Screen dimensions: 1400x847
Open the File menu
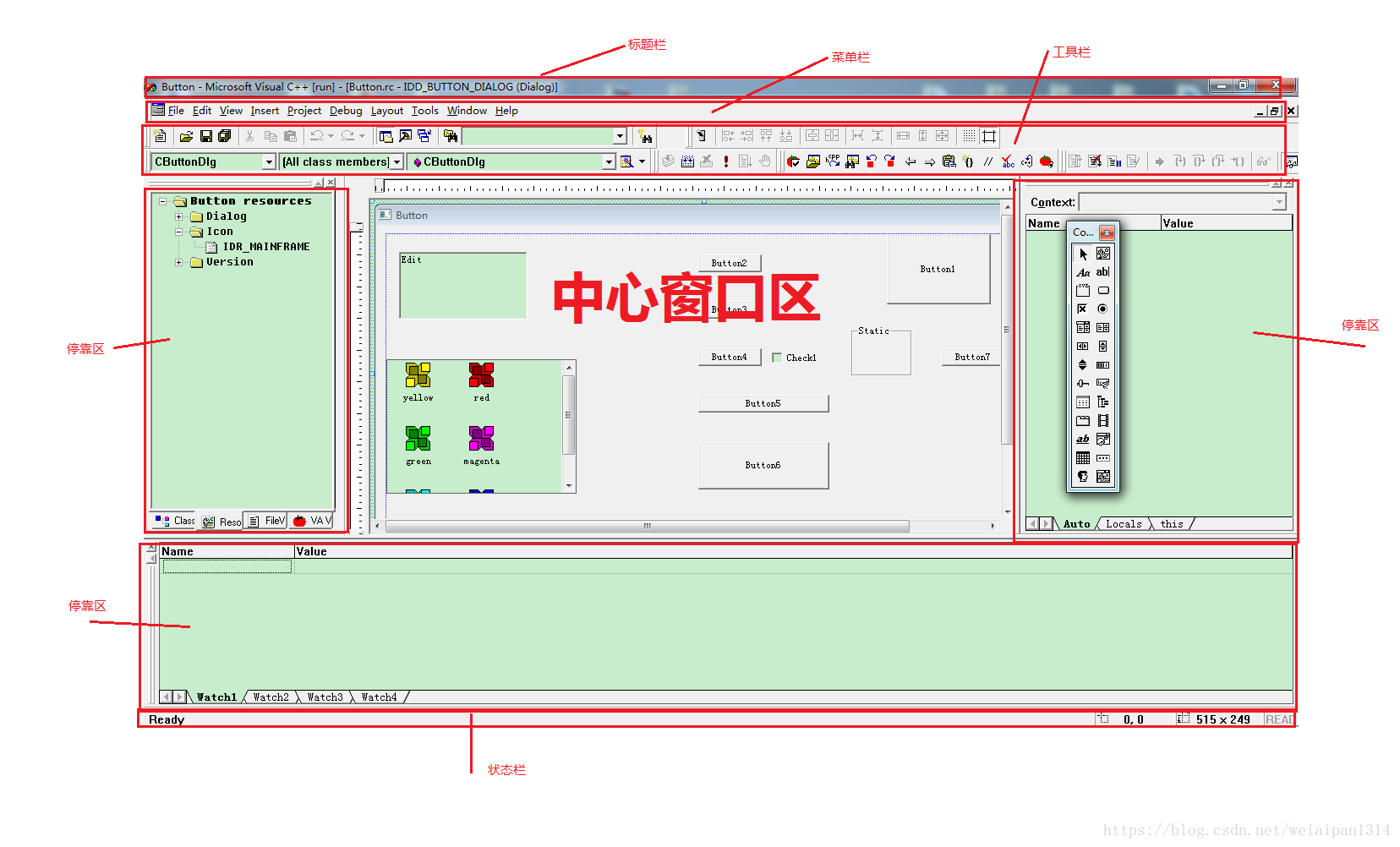[176, 111]
